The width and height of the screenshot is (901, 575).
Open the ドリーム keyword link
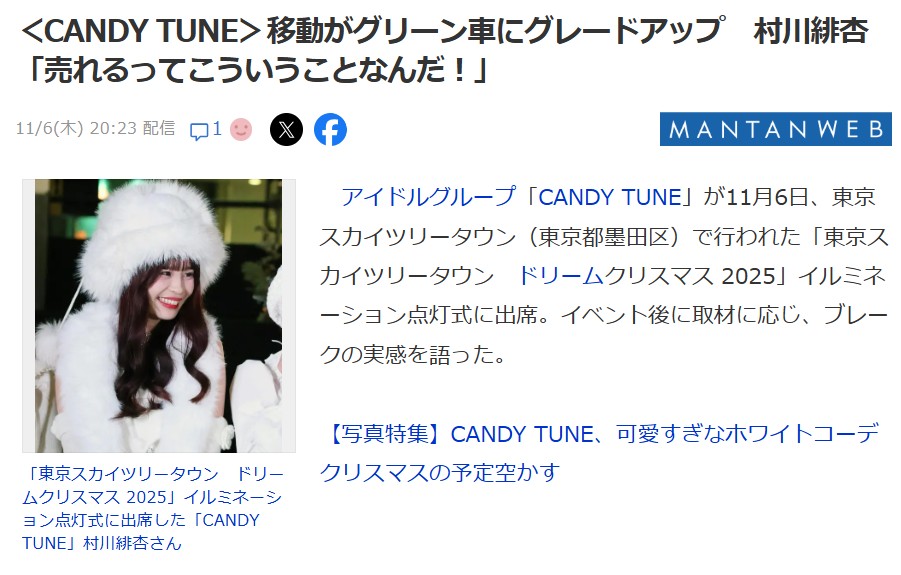click(561, 276)
